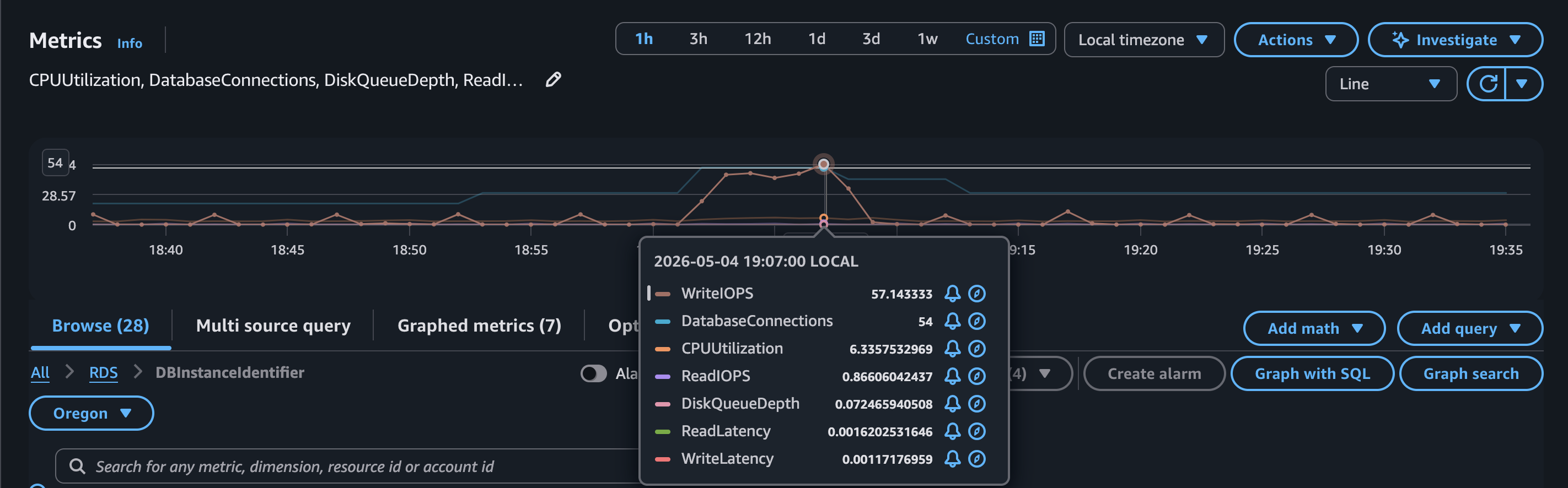Click compass explore icon for ReadIOPS
Viewport: 1568px width, 488px height.
tap(976, 376)
